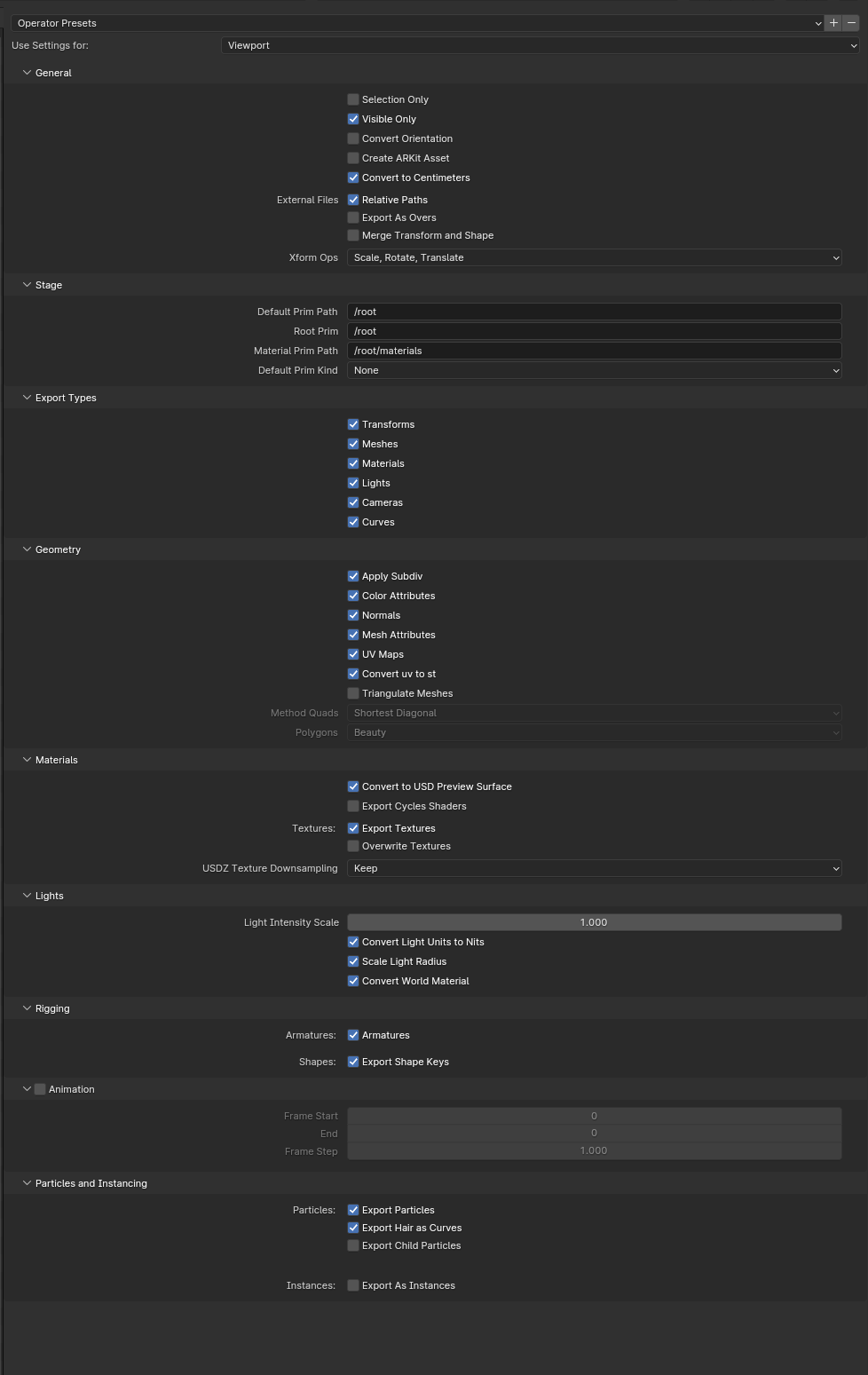Image resolution: width=868 pixels, height=1375 pixels.
Task: Toggle Curves export checkbox
Action: pos(353,522)
